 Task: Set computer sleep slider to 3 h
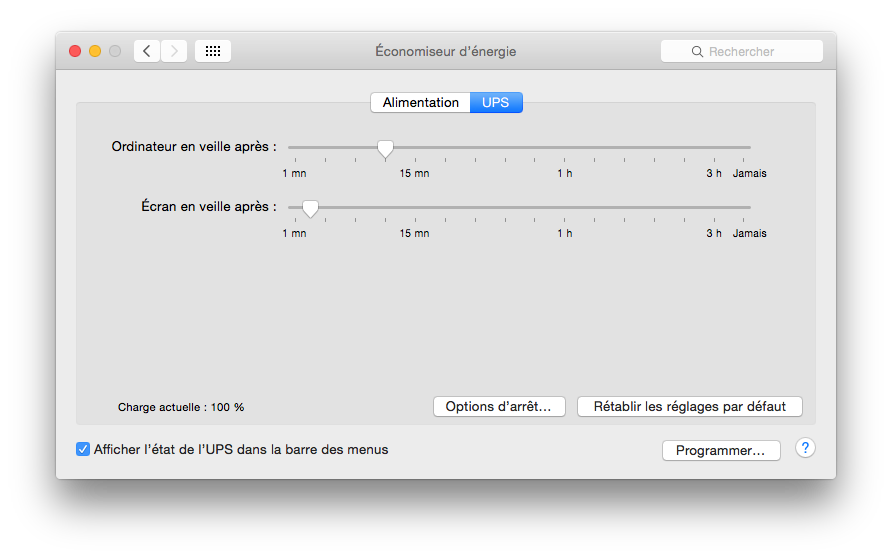pyautogui.click(x=715, y=147)
